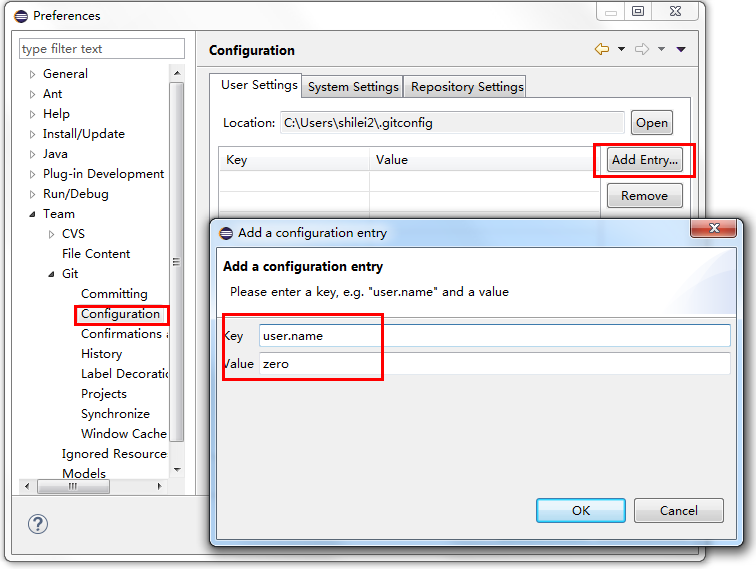Maximize the Preferences window

[638, 12]
